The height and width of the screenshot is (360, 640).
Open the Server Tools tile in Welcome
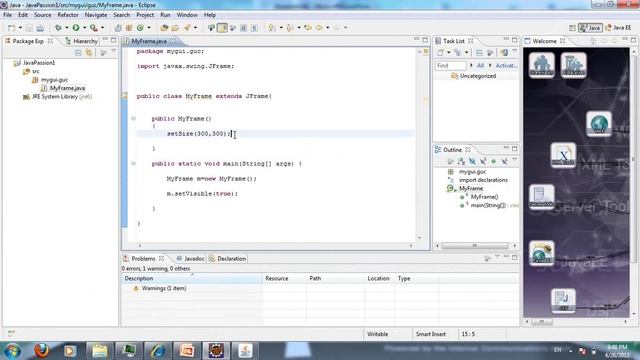point(542,197)
